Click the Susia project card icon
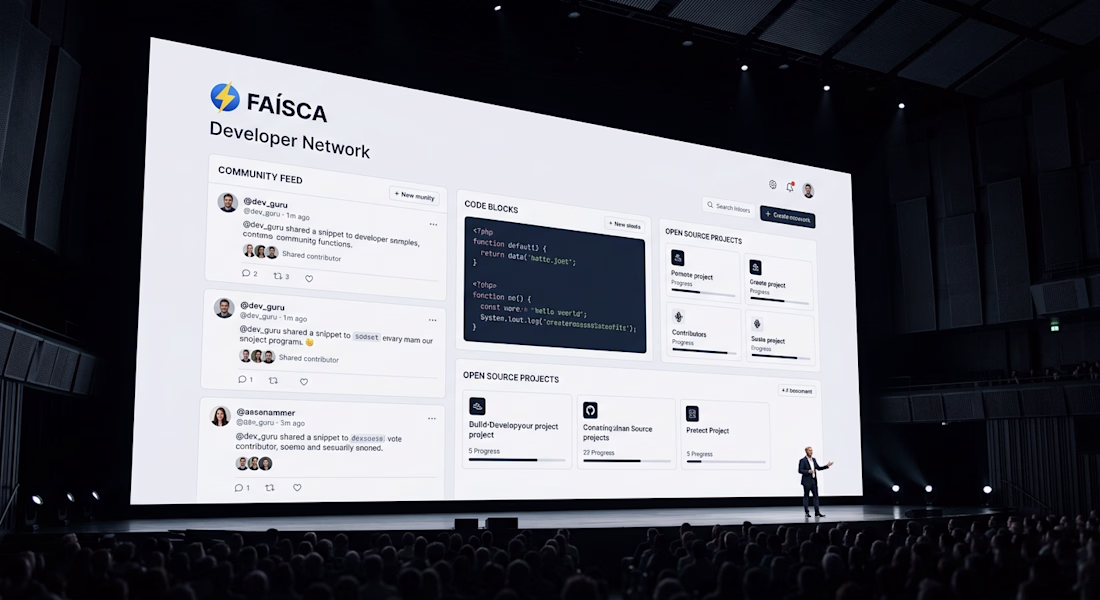The width and height of the screenshot is (1100, 600). [x=757, y=324]
